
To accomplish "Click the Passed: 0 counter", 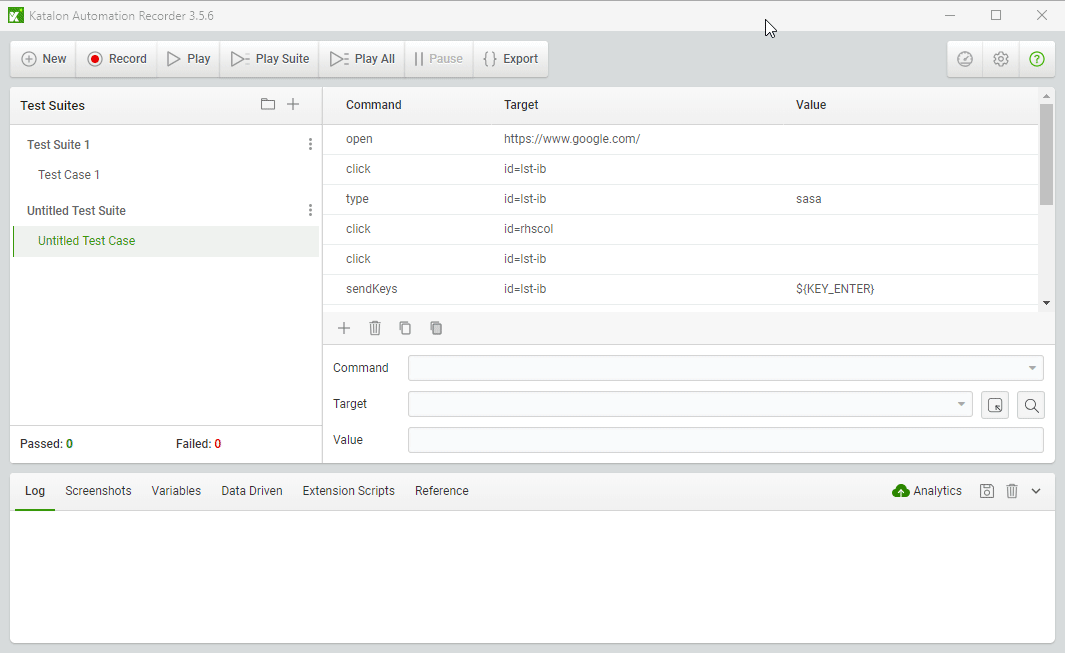I will click(46, 444).
